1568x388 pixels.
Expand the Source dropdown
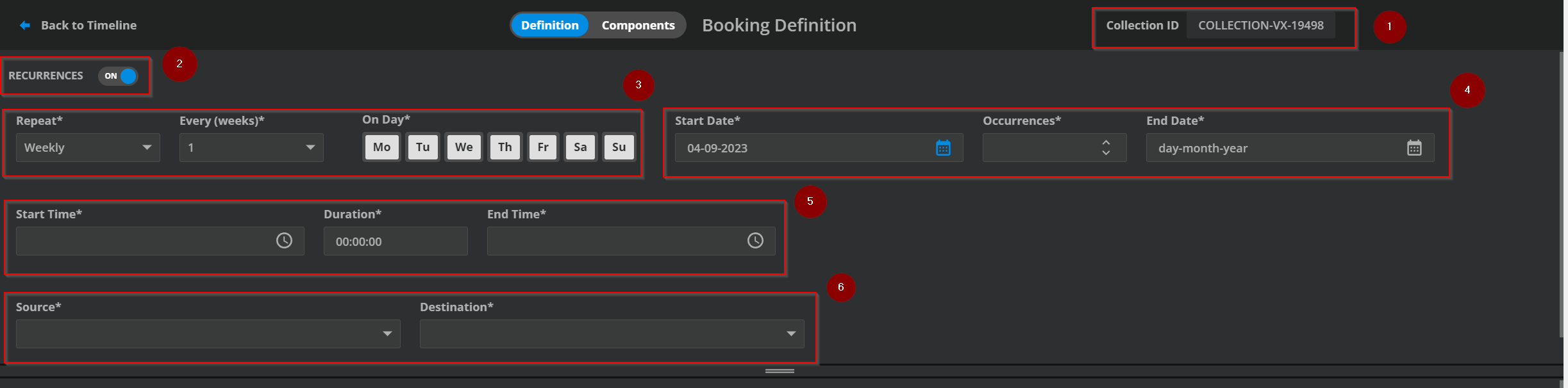tap(208, 334)
